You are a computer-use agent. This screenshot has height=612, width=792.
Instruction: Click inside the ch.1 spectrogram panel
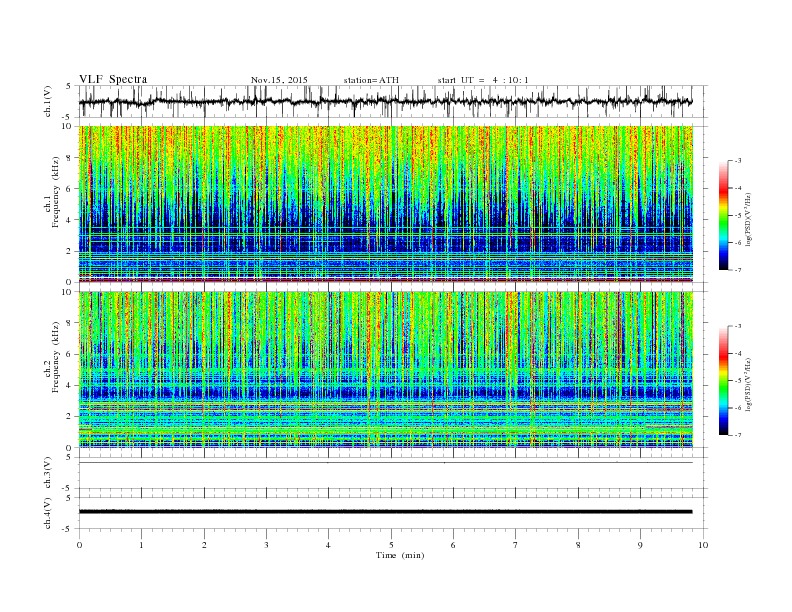(385, 204)
